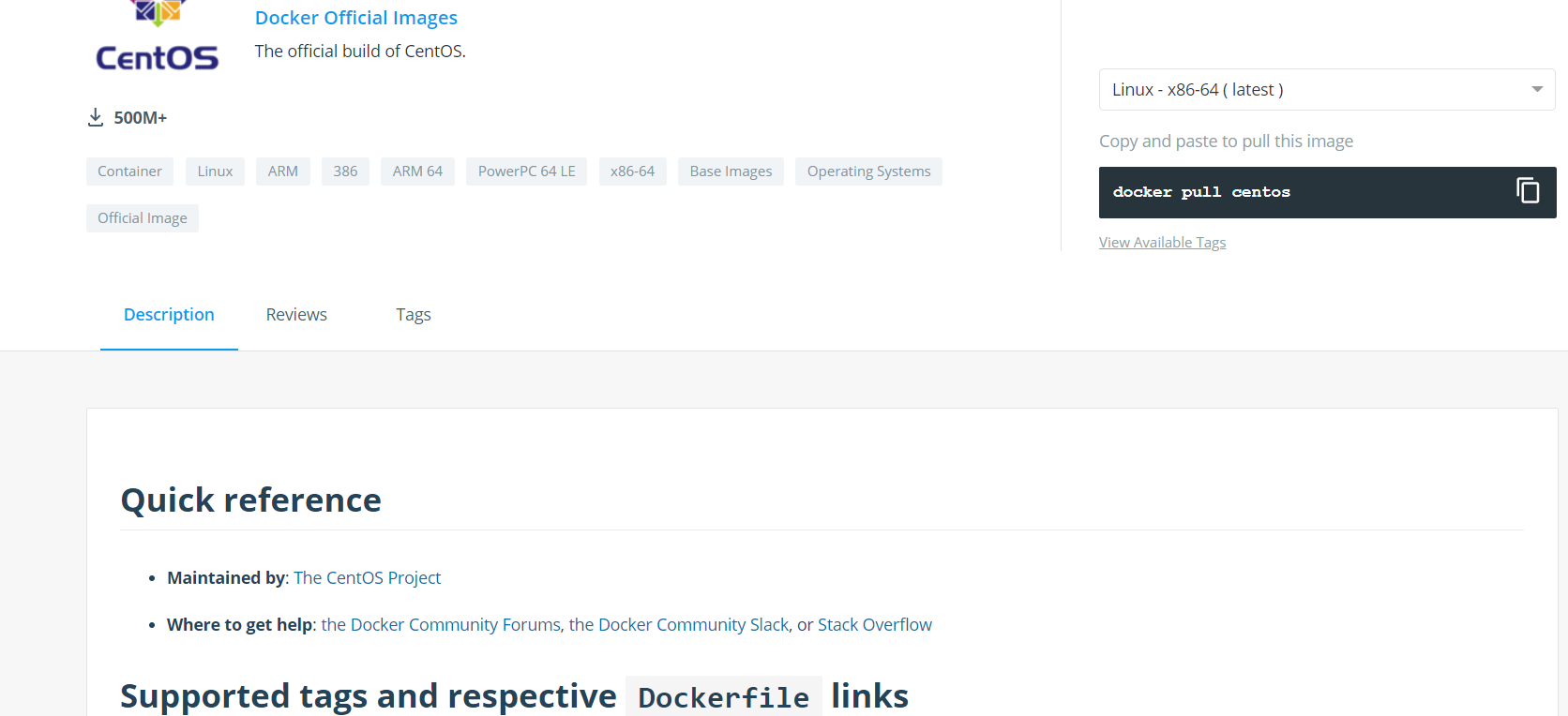This screenshot has width=1568, height=716.
Task: Open the Linux x86-64 (latest) dropdown arrow
Action: click(x=1537, y=89)
